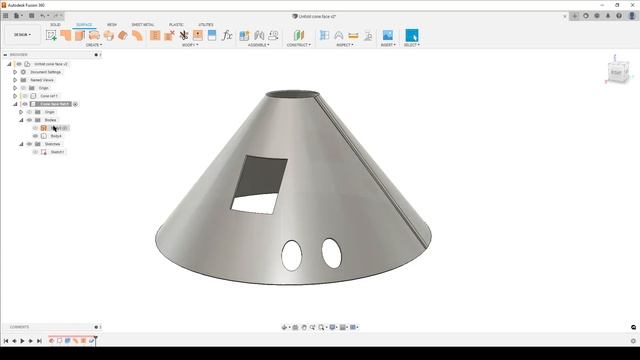Pick the surface Extrude tool
640x360 pixels.
click(66, 35)
